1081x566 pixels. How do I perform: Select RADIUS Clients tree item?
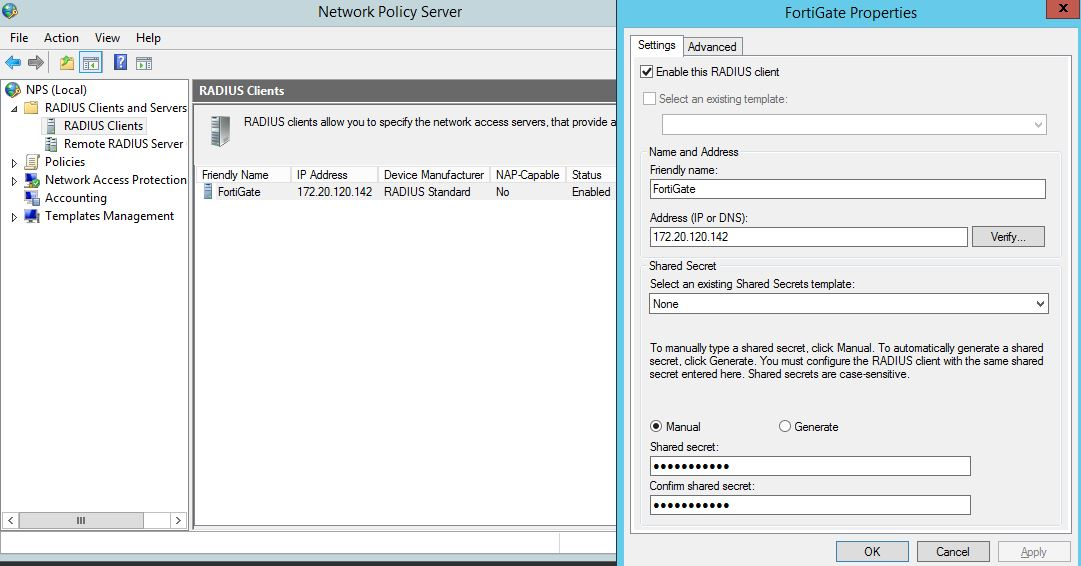tap(103, 125)
